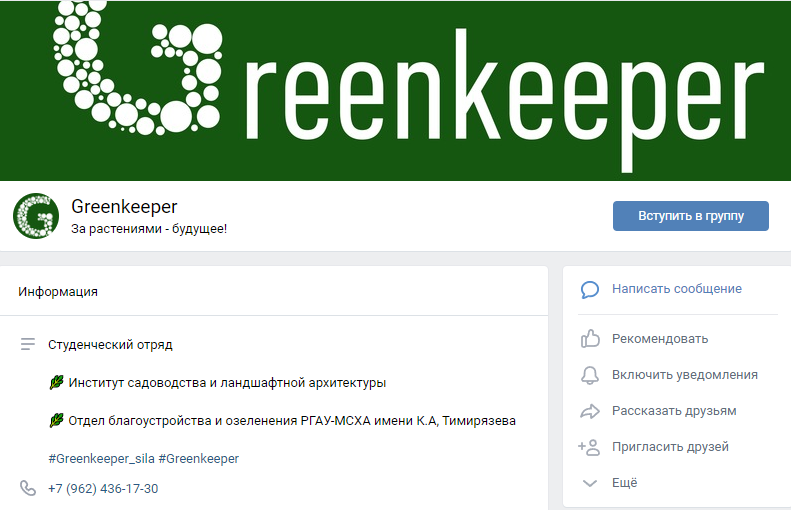
Task: Open the Greenkeeper round group avatar
Action: (x=36, y=216)
